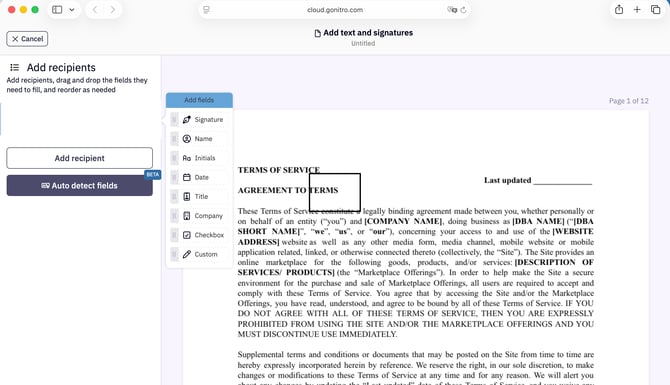Viewport: 670px width, 385px height.
Task: Select the Title field badge icon
Action: pos(187,197)
